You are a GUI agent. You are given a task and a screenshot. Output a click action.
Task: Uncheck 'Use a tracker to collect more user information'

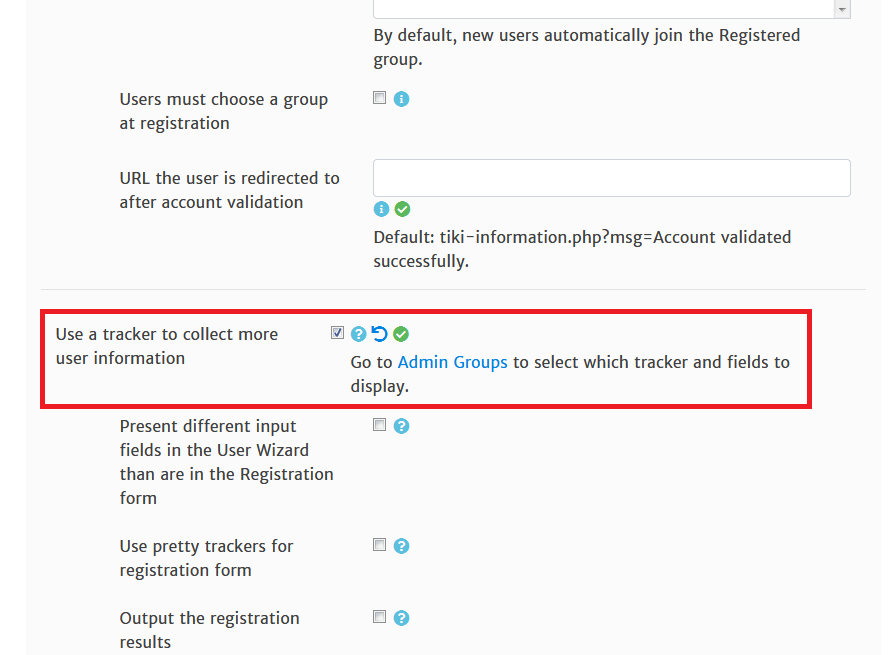[x=337, y=333]
